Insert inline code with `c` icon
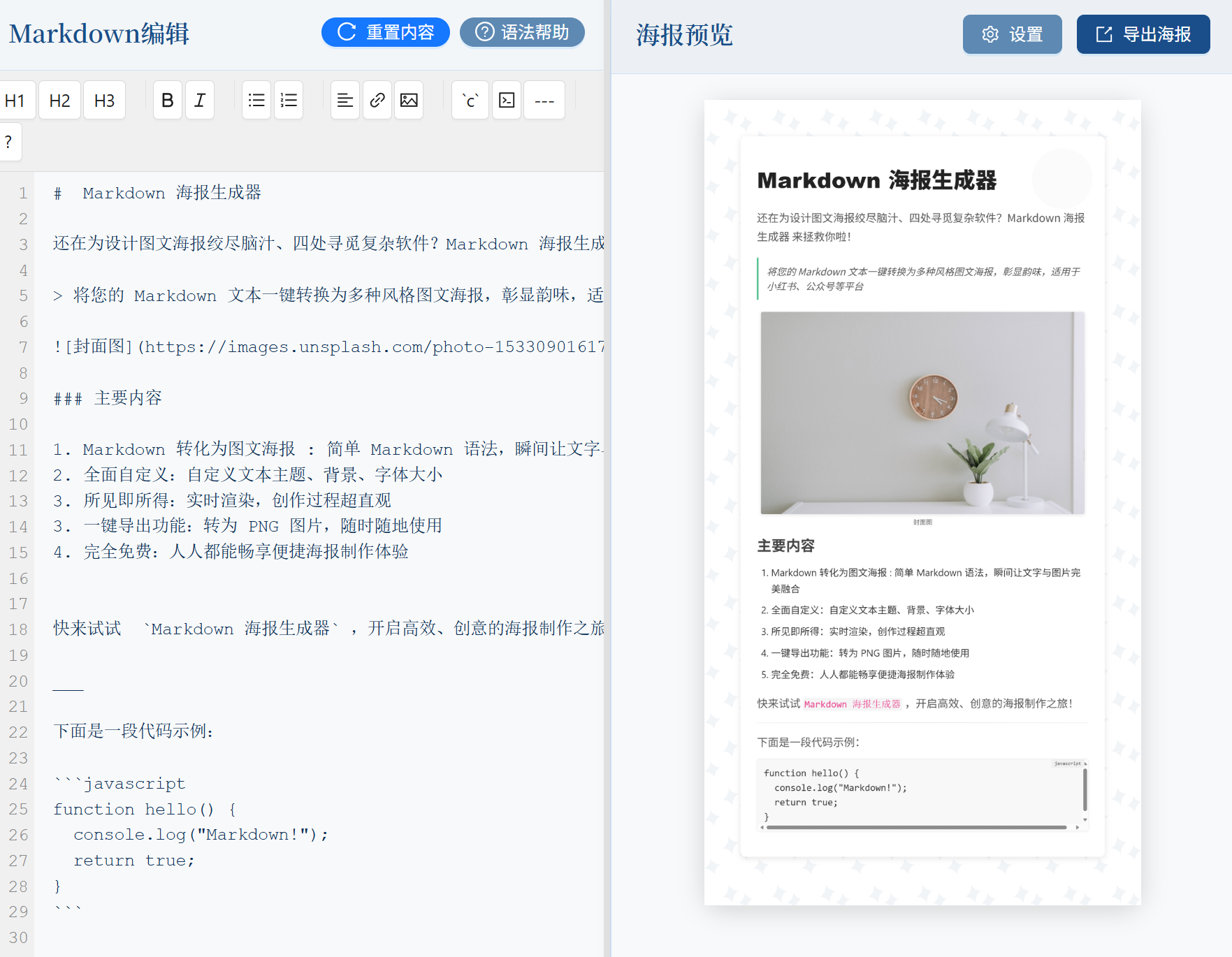Viewport: 1232px width, 957px height. click(470, 101)
